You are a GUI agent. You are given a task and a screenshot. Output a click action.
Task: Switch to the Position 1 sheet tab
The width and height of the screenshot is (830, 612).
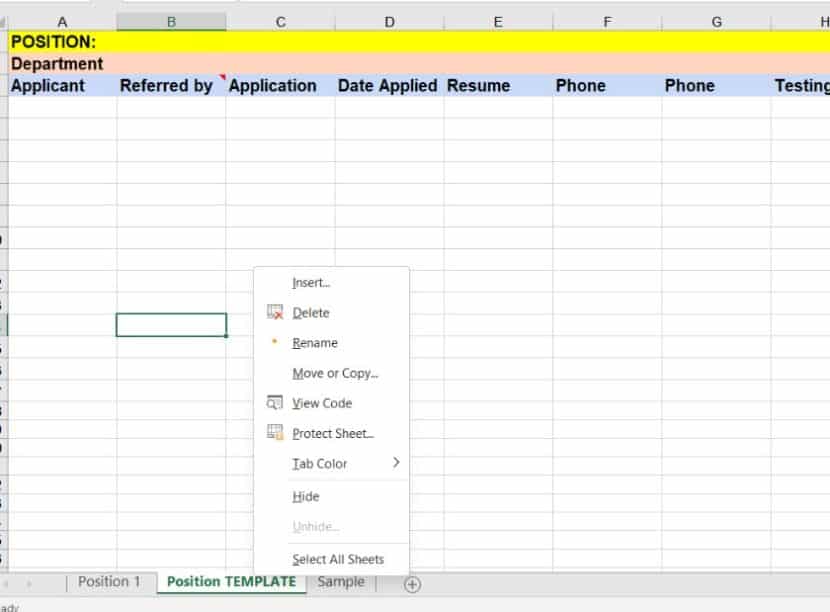click(x=109, y=582)
